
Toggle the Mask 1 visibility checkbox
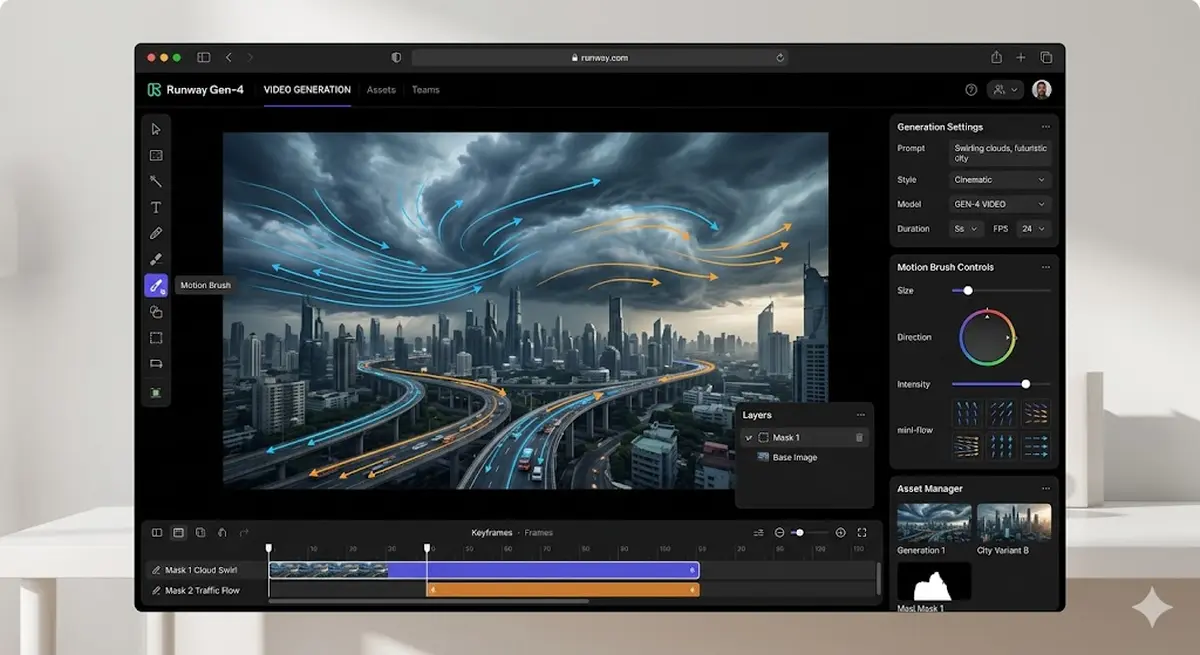point(749,437)
